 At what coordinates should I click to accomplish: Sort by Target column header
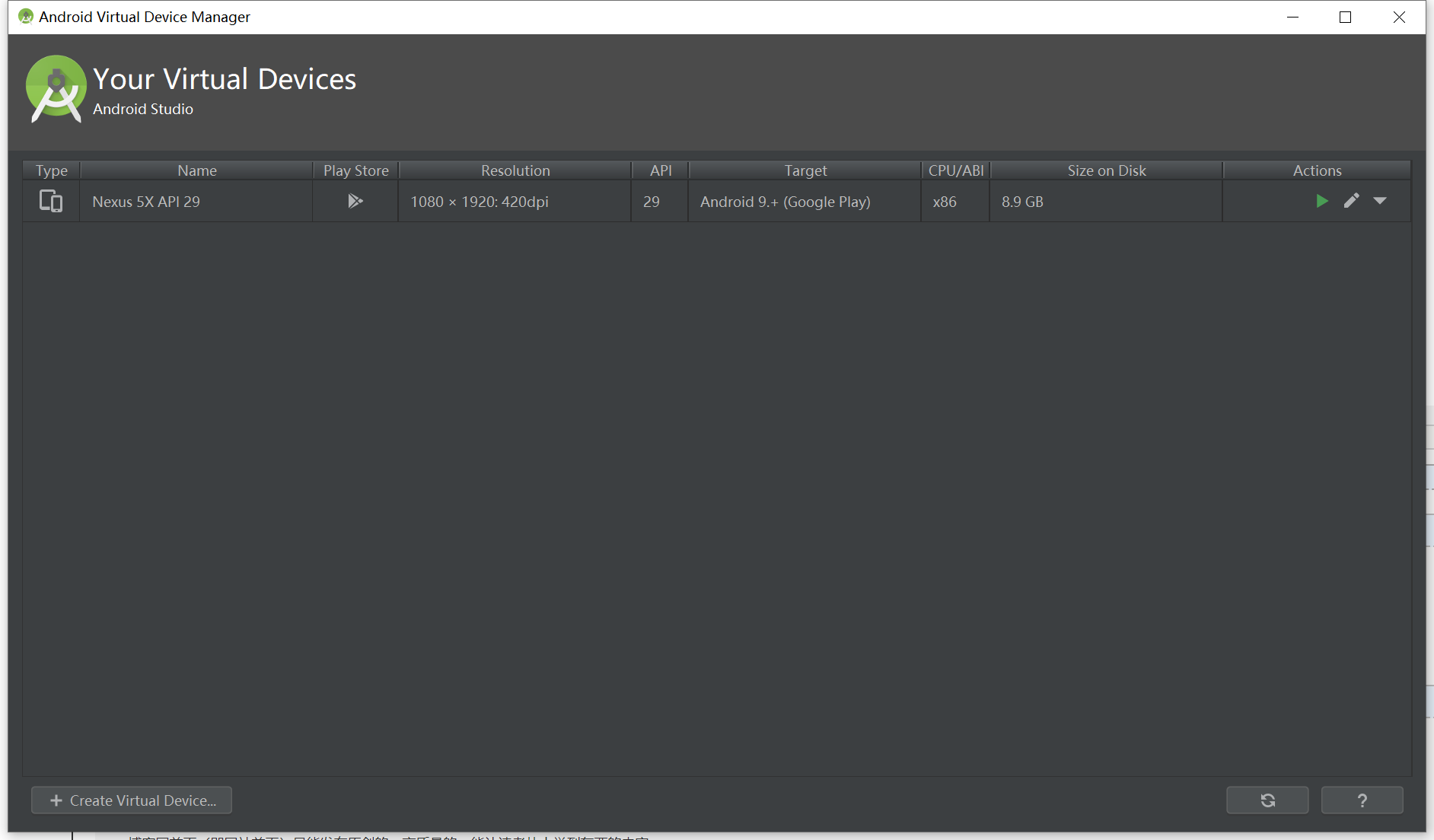[805, 170]
